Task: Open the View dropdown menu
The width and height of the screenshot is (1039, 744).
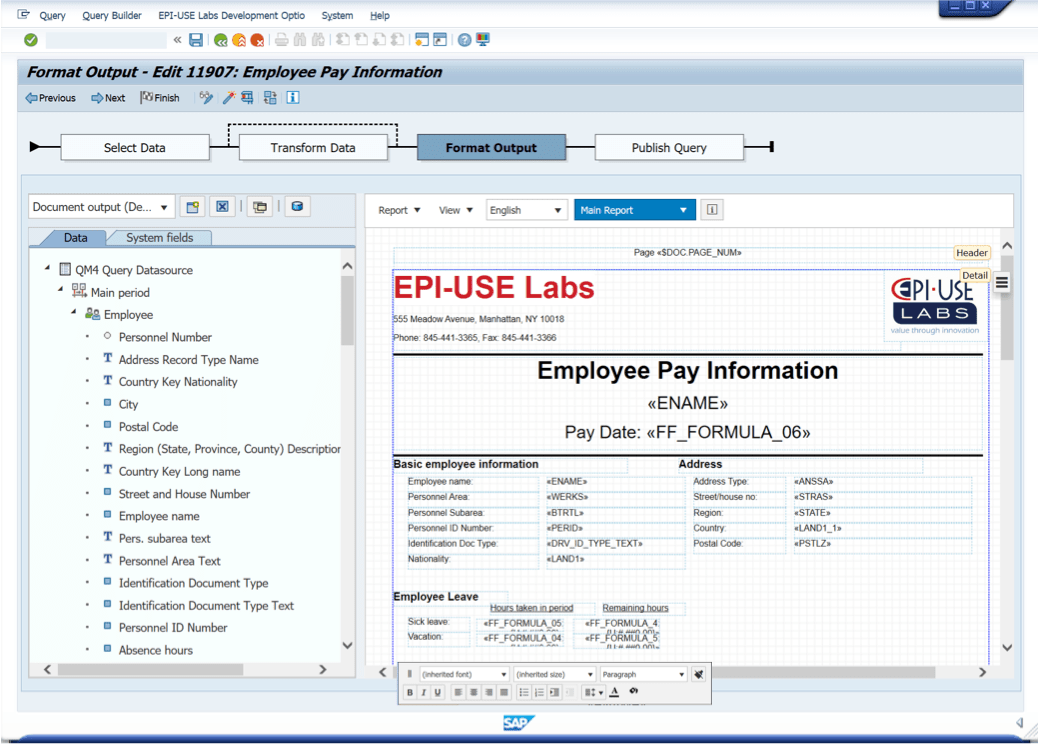Action: (456, 210)
